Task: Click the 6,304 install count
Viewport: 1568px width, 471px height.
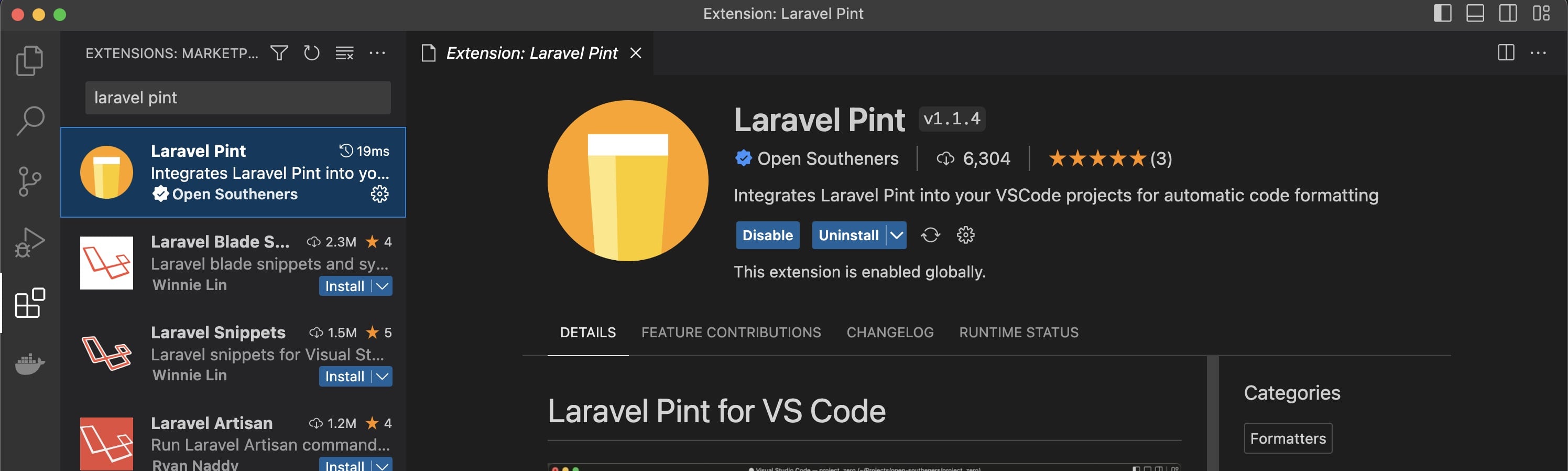Action: pyautogui.click(x=974, y=158)
